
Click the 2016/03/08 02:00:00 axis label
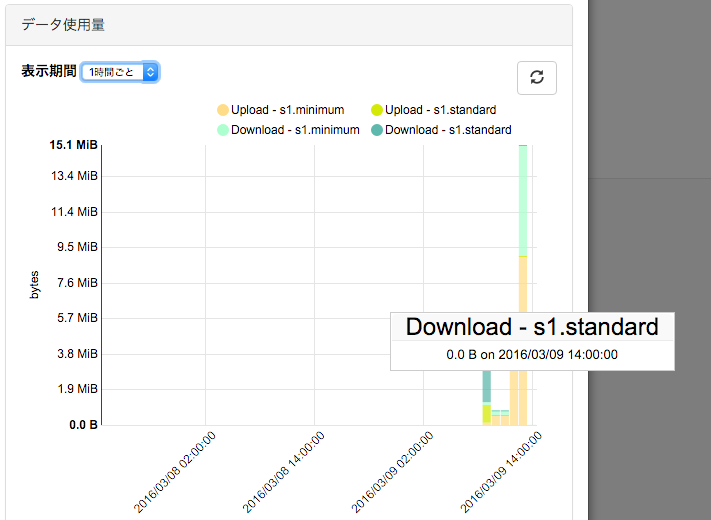coord(175,472)
